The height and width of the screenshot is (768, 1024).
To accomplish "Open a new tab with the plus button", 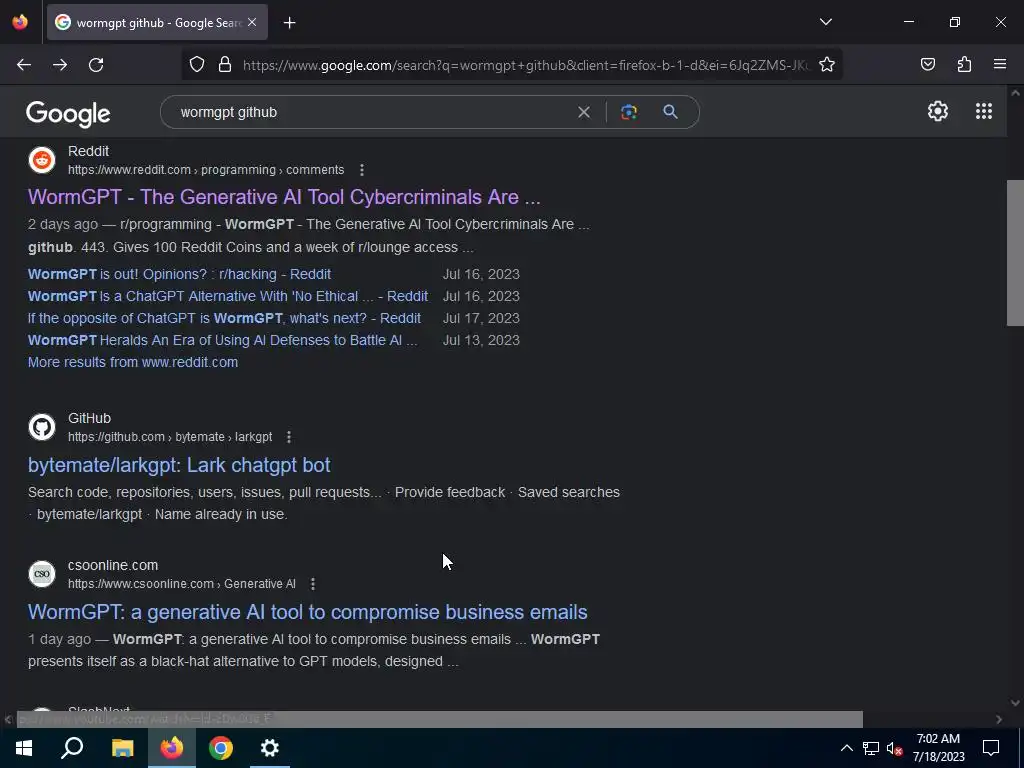I will point(289,23).
